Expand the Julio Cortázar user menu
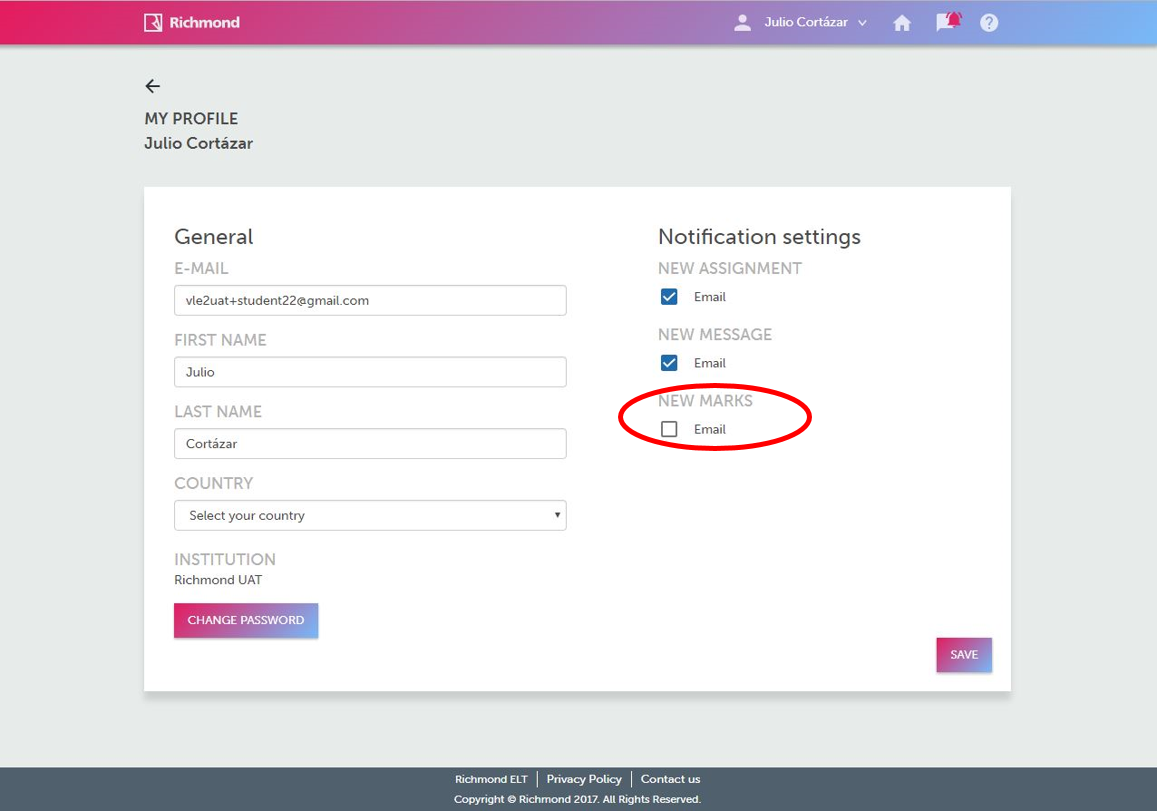The height and width of the screenshot is (811, 1157). (x=814, y=22)
